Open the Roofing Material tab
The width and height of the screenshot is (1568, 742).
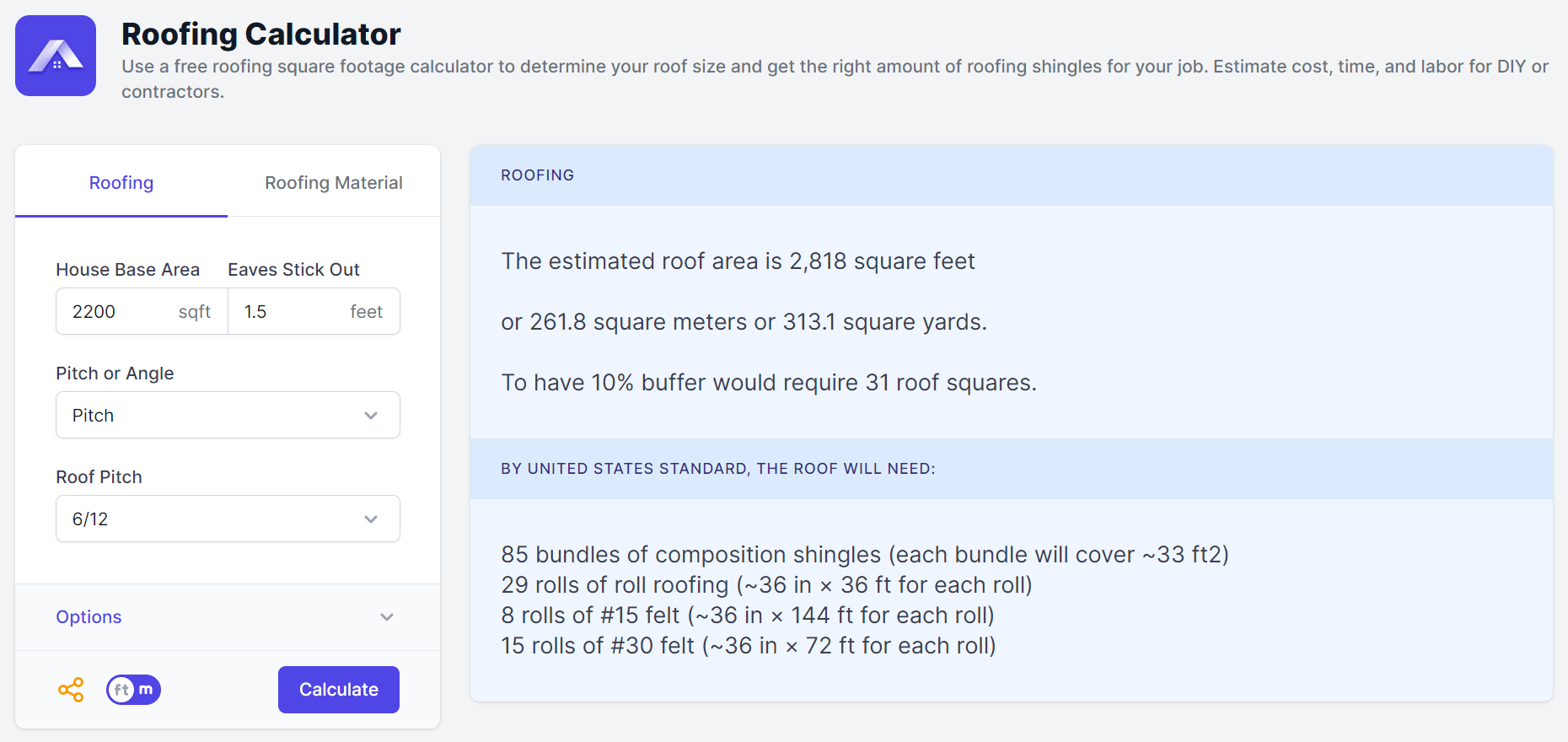pyautogui.click(x=333, y=183)
